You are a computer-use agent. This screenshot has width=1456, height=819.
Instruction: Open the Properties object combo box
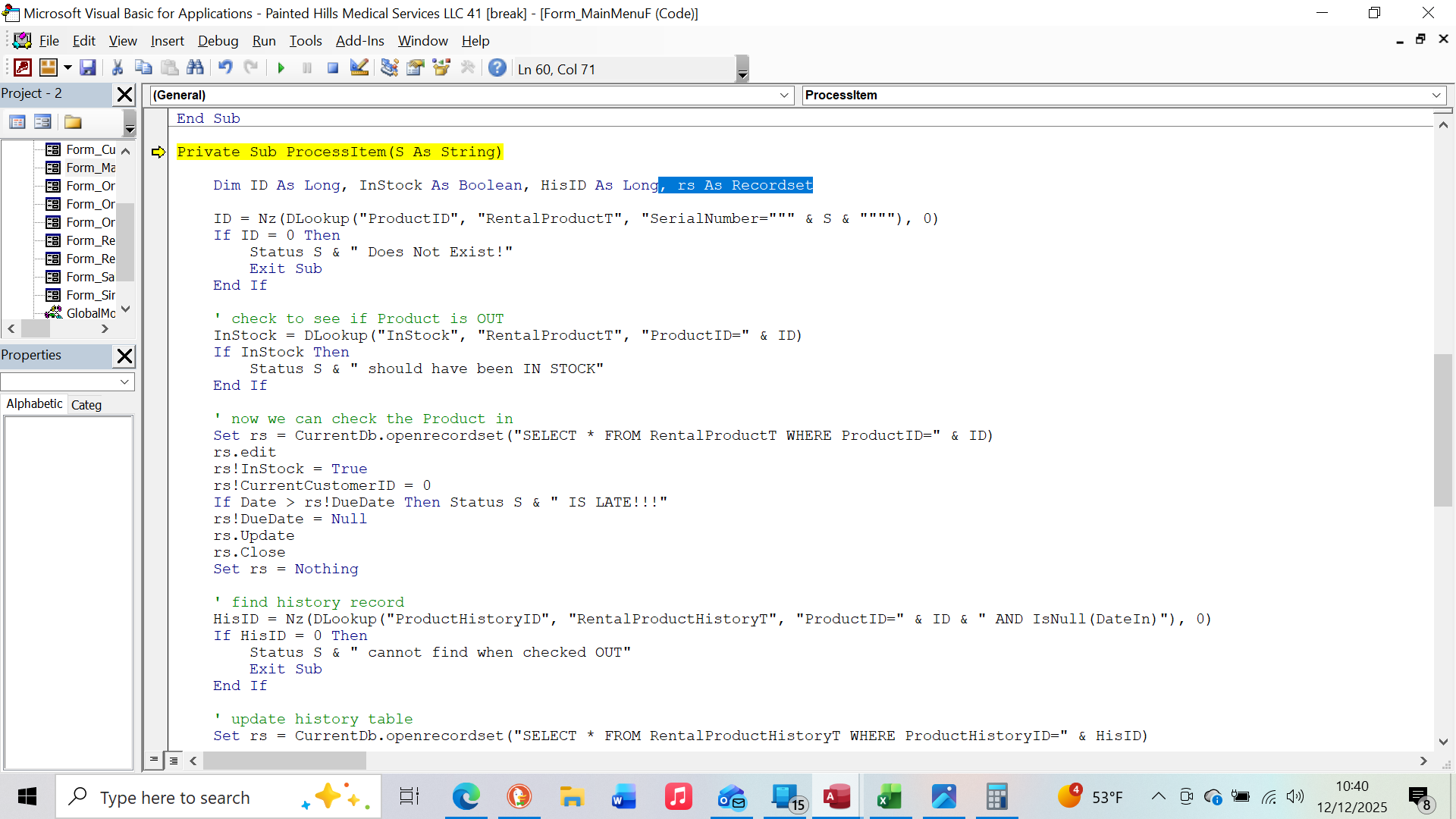(67, 381)
